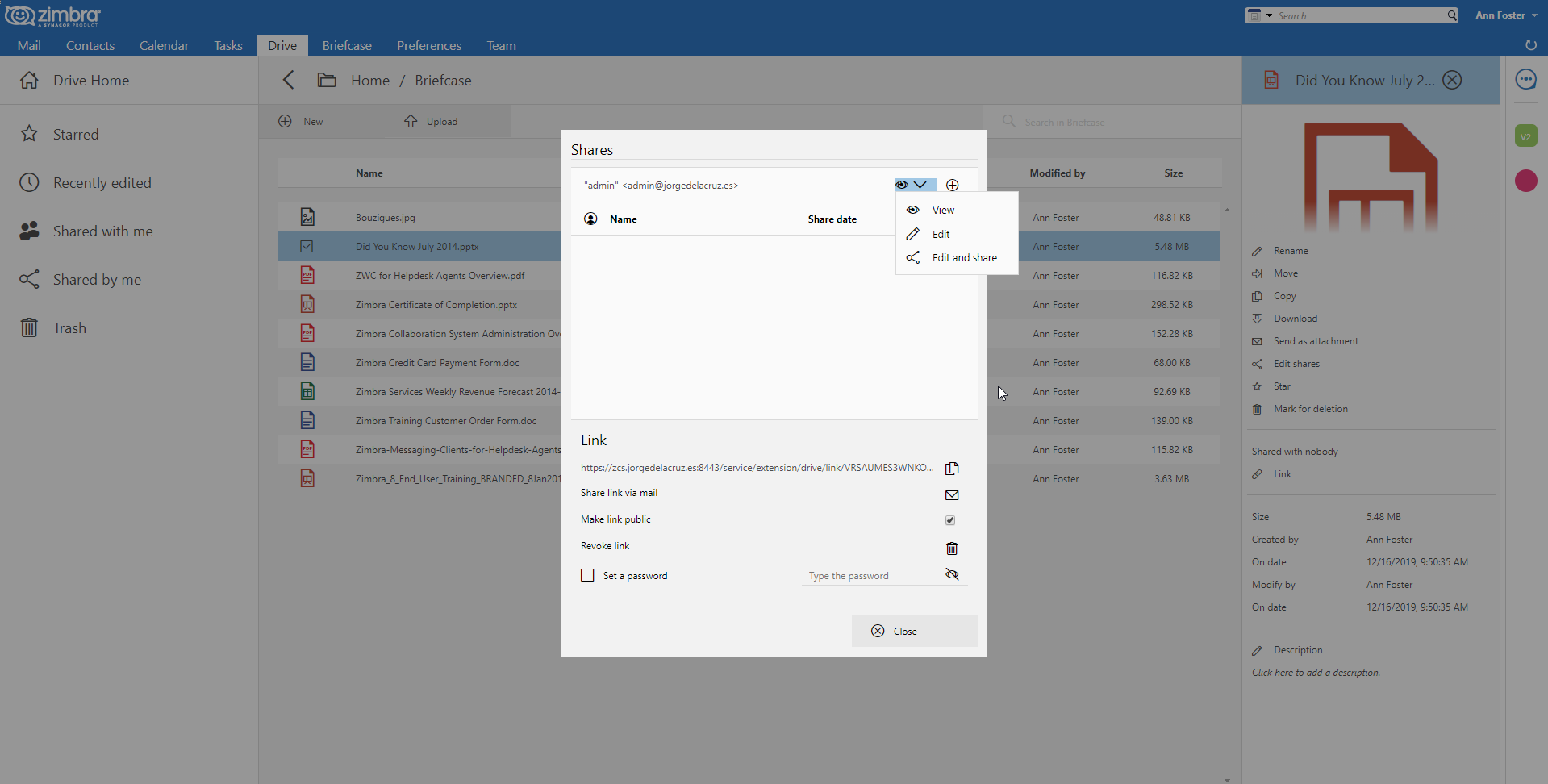Switch to the Contacts tab
The height and width of the screenshot is (784, 1548).
coord(90,46)
